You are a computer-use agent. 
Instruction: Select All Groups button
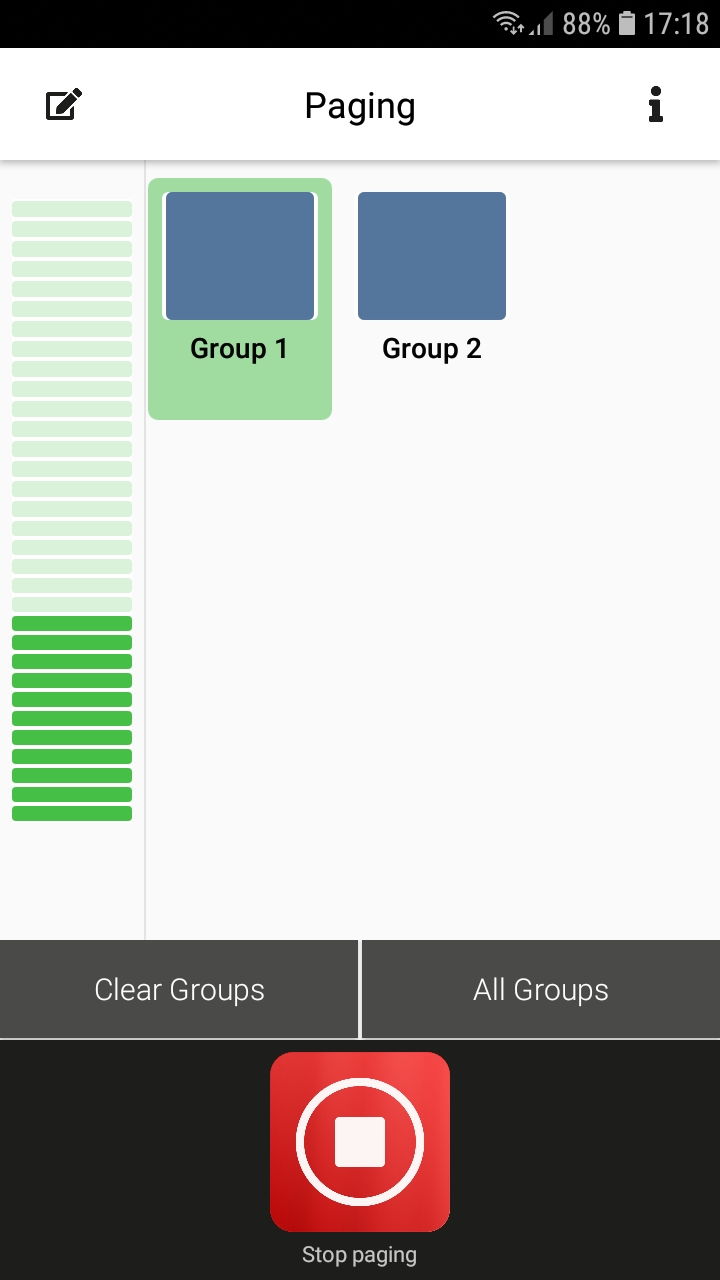pyautogui.click(x=541, y=990)
